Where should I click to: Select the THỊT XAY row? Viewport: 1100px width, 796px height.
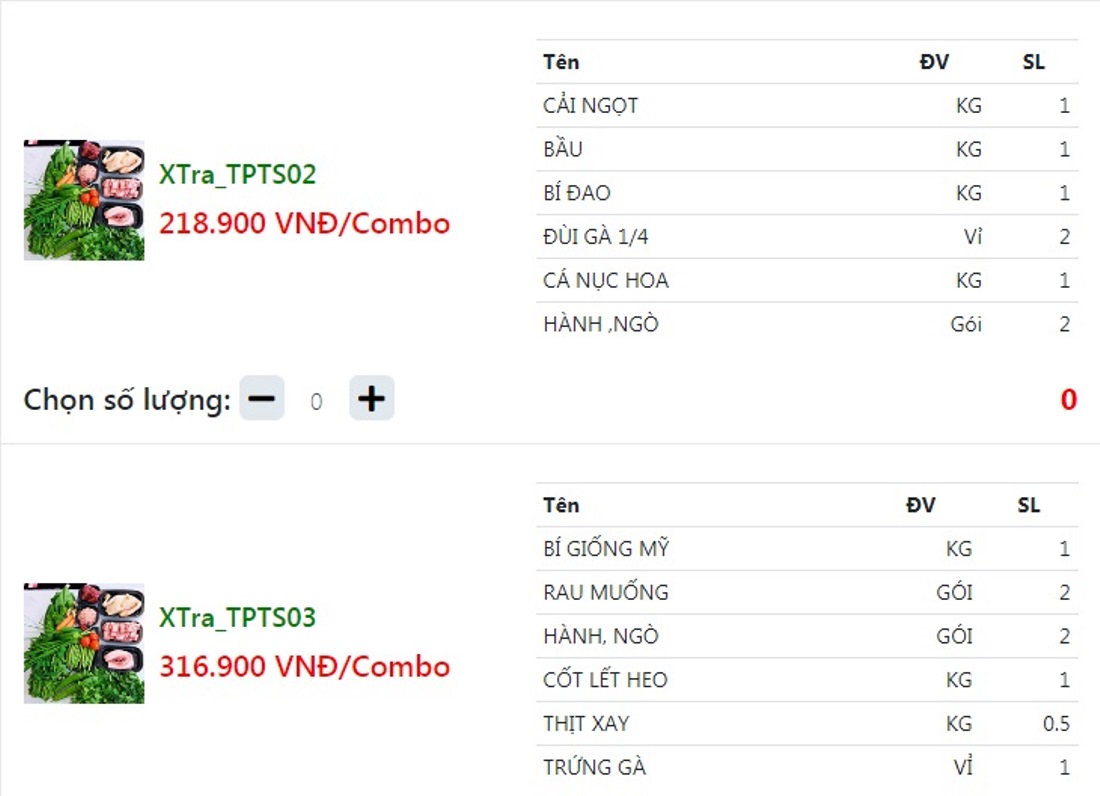pos(807,724)
